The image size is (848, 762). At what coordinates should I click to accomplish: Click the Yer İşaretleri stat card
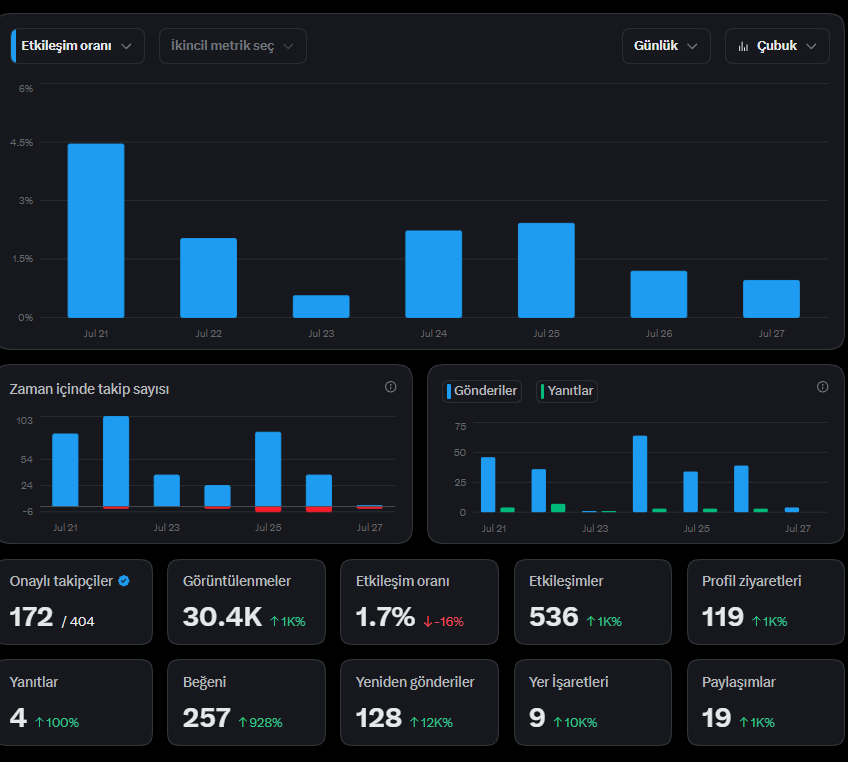(x=593, y=703)
